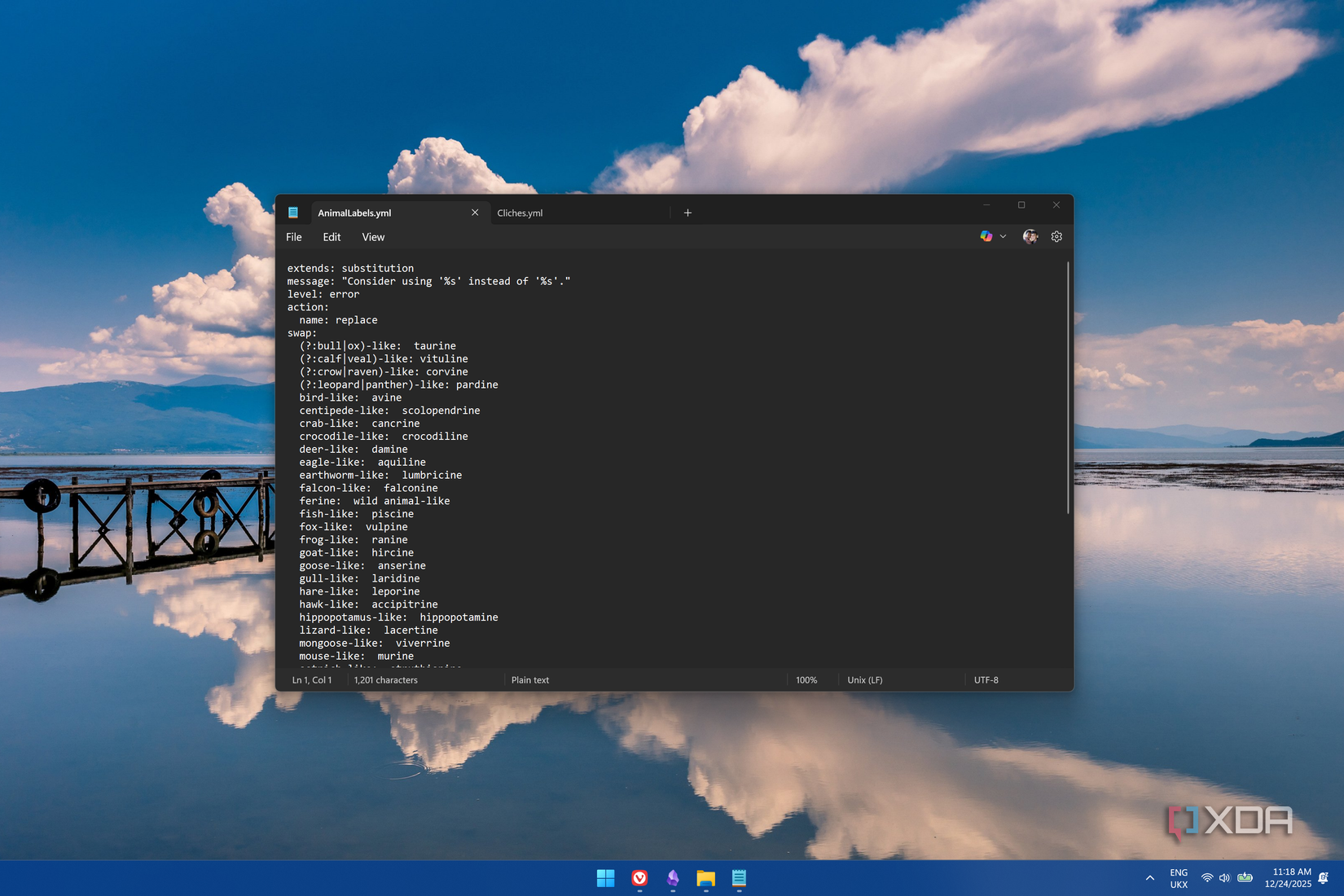Add a new tab with plus button
1344x896 pixels.
687,213
